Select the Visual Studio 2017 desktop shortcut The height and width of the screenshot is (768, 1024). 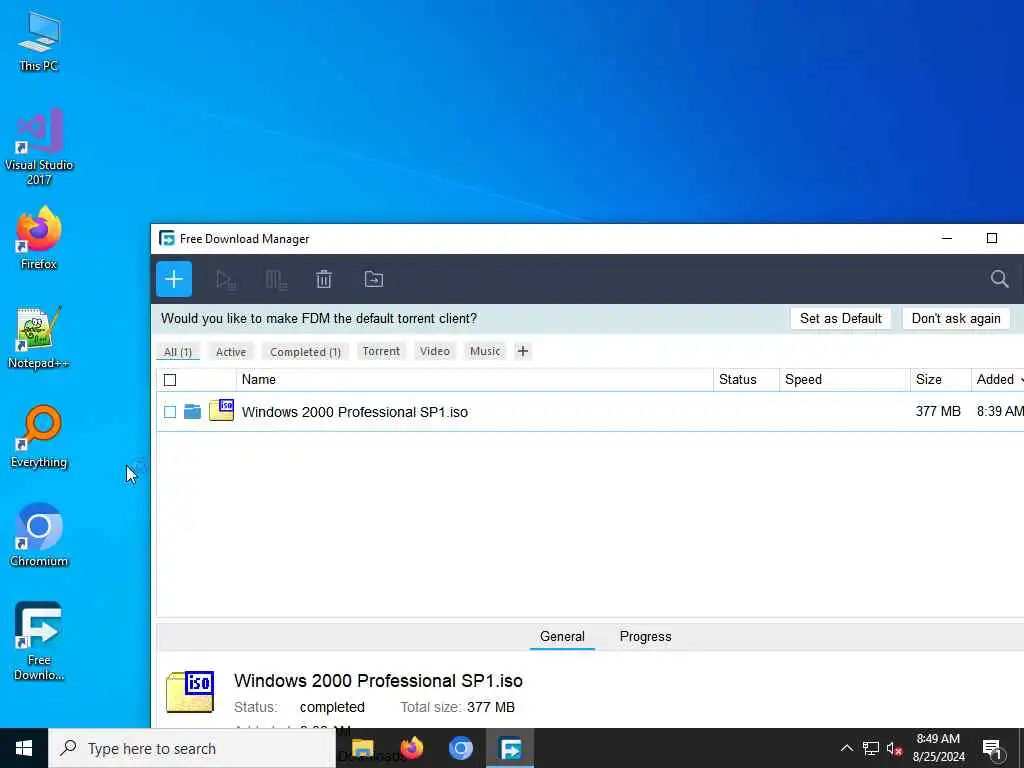[39, 147]
